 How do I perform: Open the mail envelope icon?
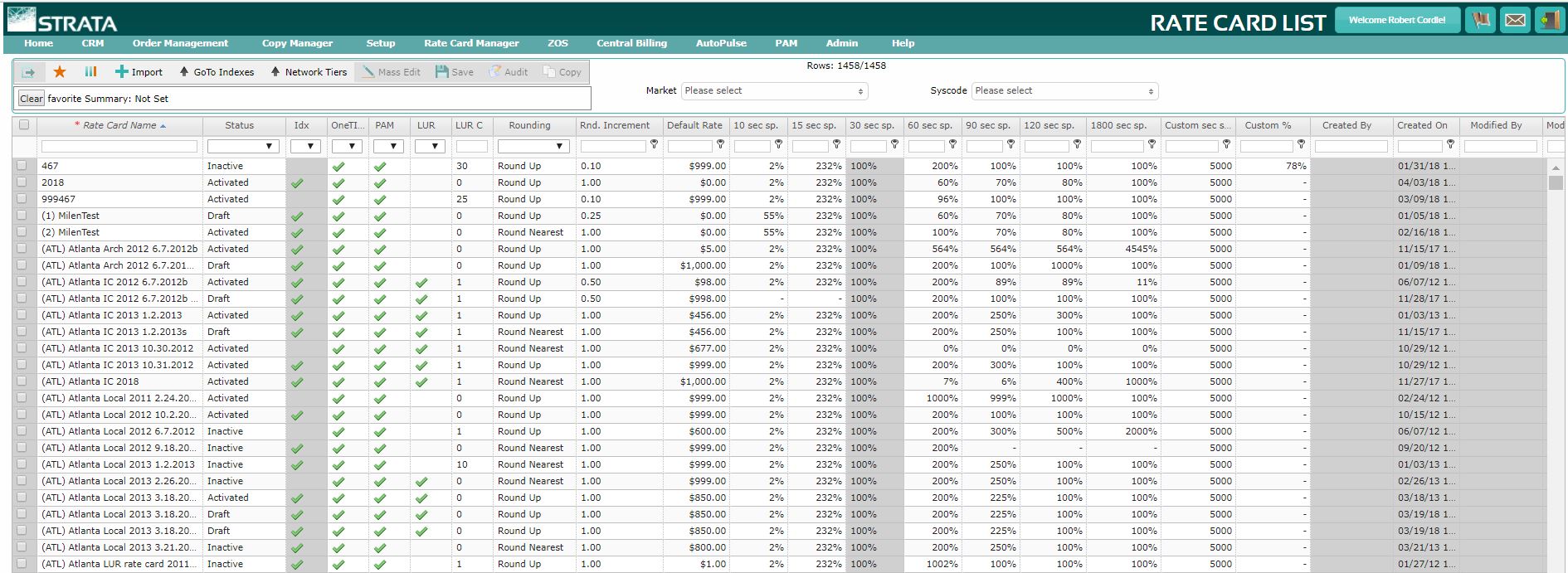tap(1515, 20)
